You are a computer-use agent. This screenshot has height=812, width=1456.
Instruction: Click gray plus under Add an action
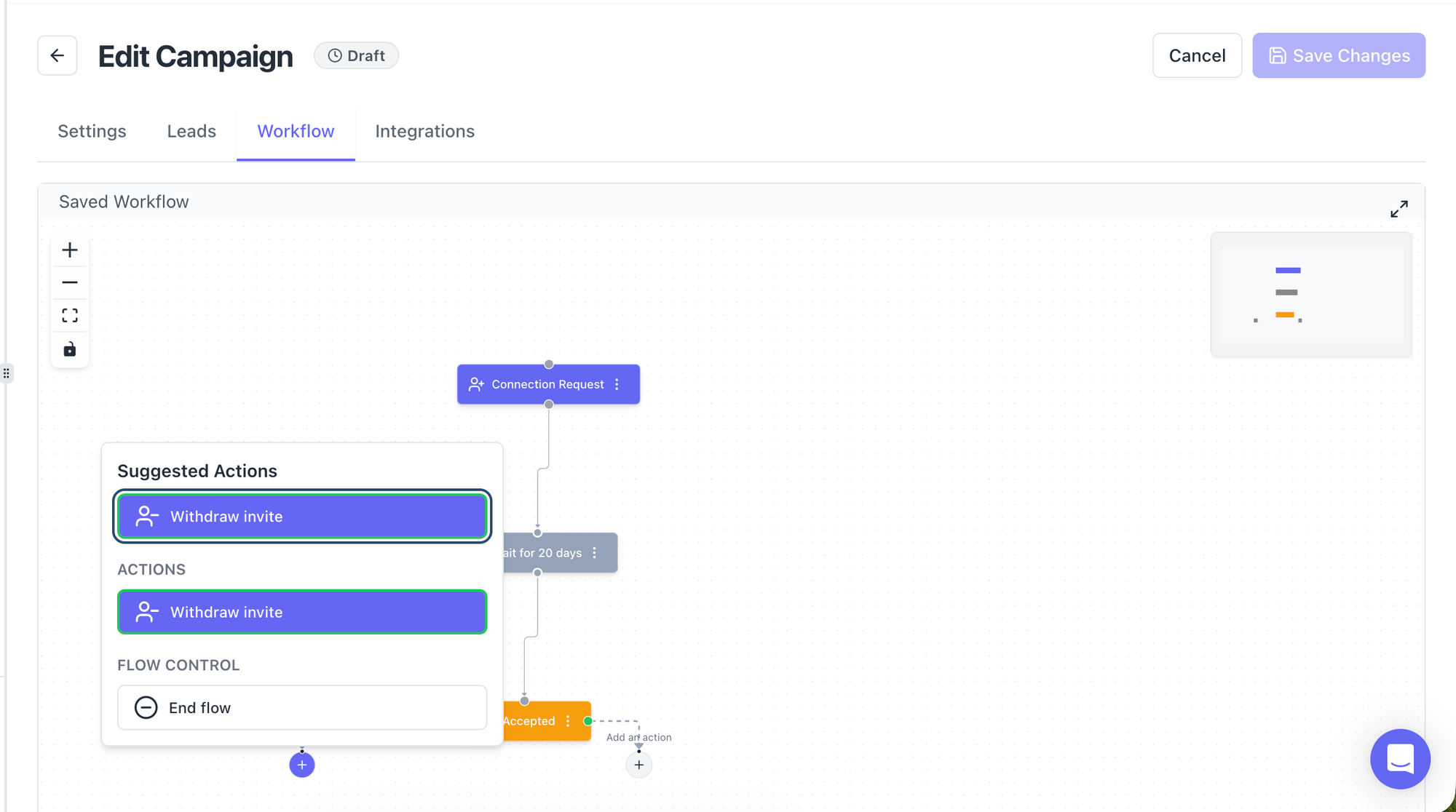pyautogui.click(x=638, y=765)
